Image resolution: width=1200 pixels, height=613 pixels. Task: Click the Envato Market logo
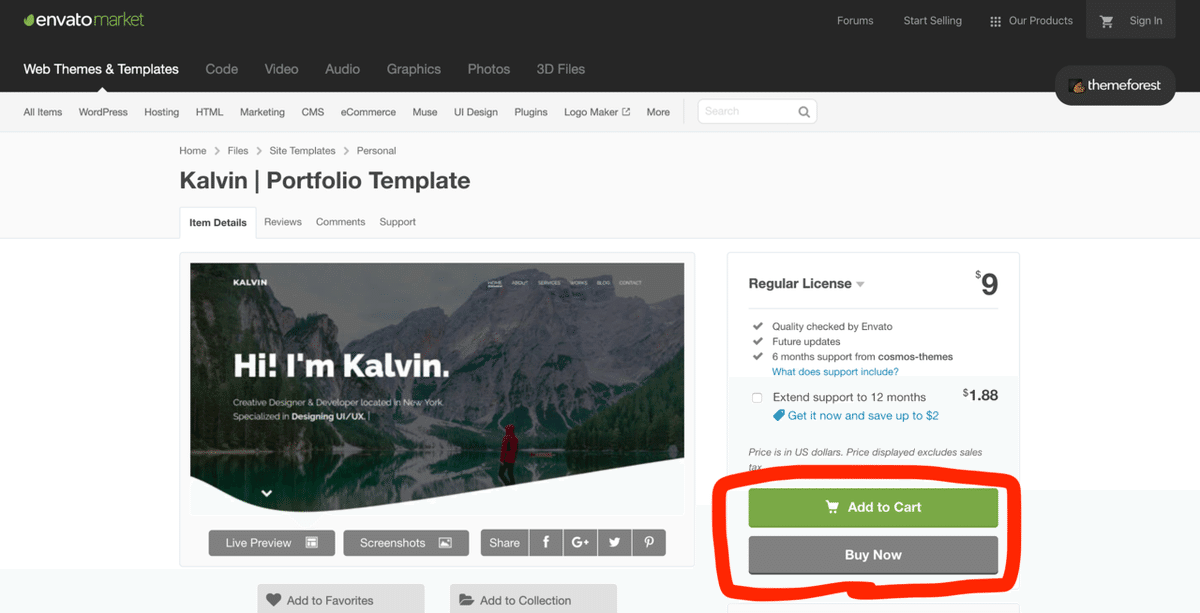(84, 20)
